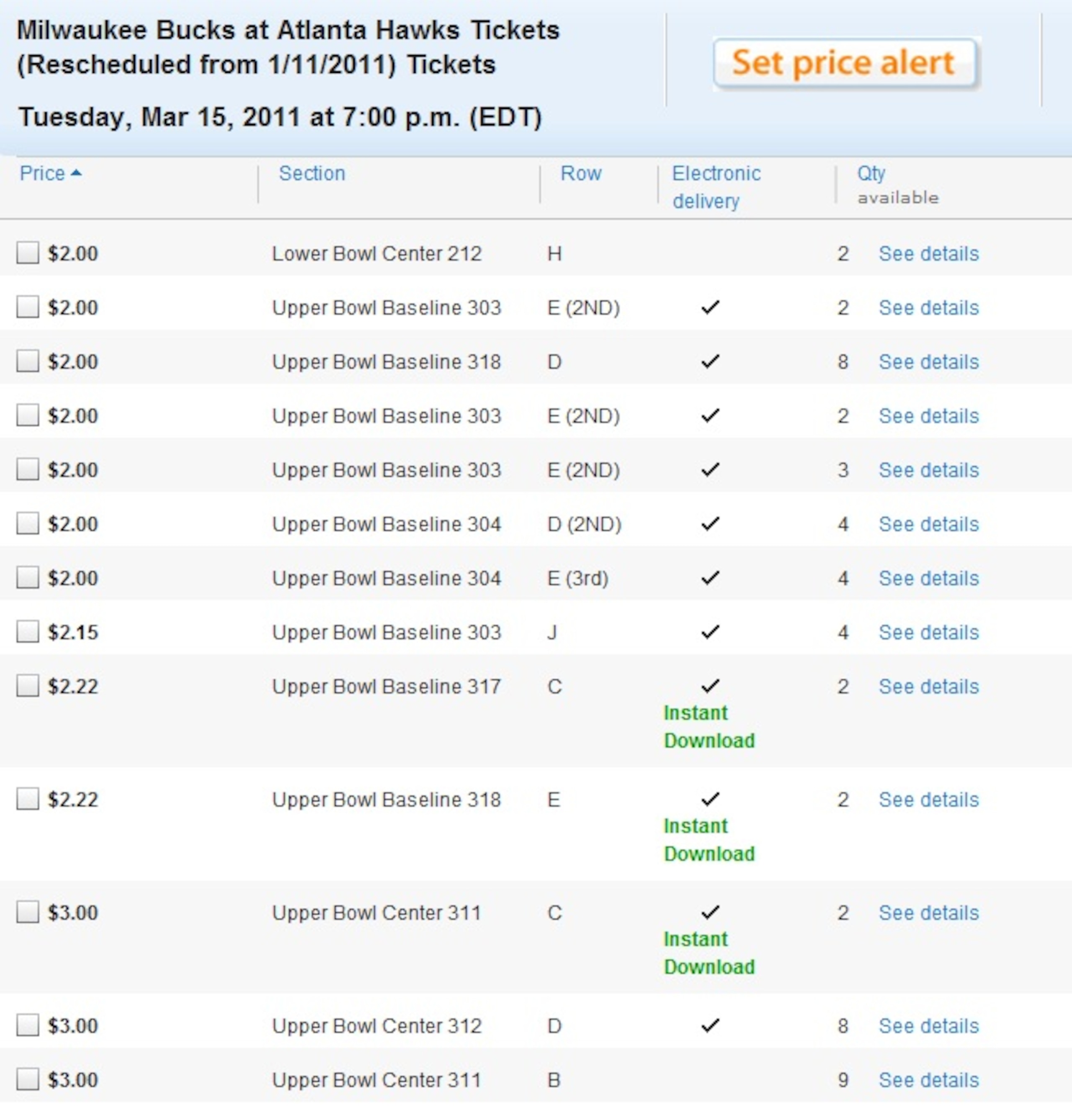Click row letter "J" in the $2.15 listing
Image resolution: width=1072 pixels, height=1120 pixels.
pos(552,632)
